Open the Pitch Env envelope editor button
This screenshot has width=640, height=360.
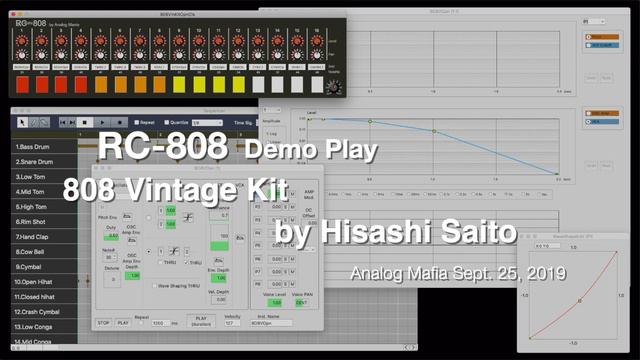127,217
